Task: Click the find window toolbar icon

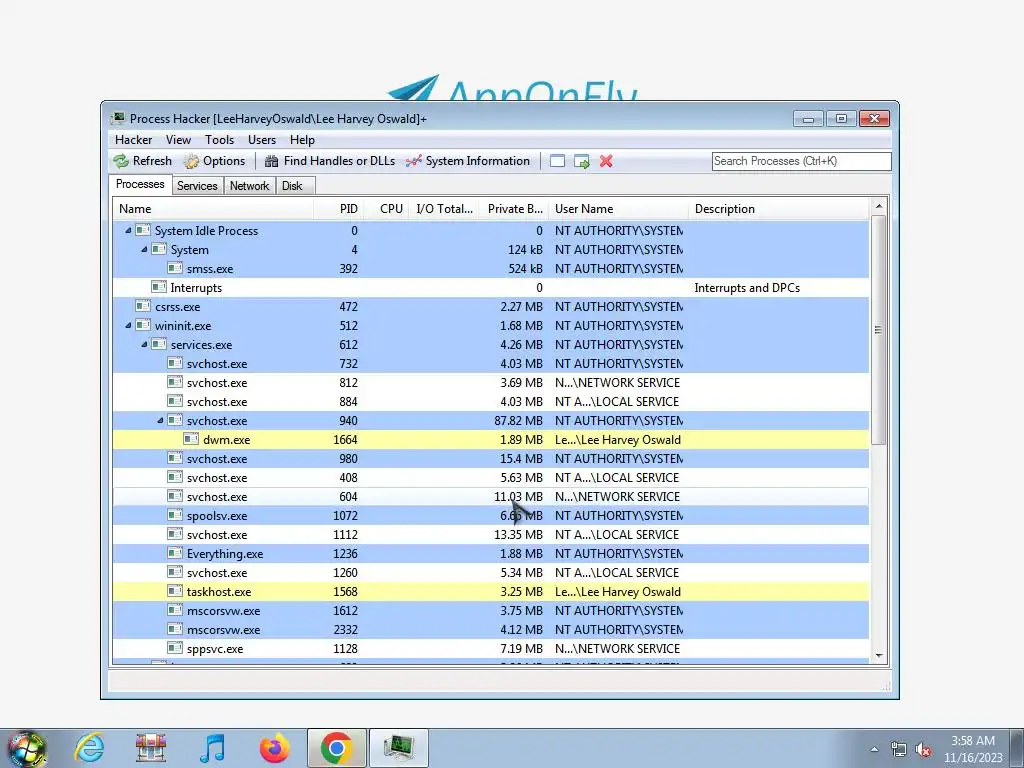Action: tap(557, 161)
